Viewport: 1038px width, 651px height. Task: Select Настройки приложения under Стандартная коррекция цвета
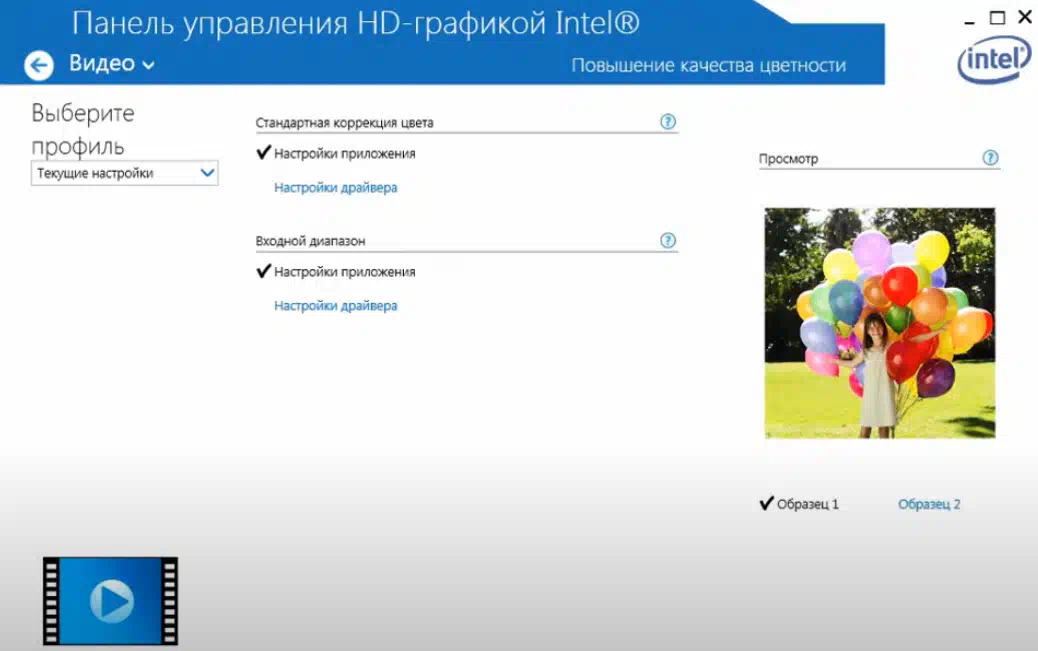pyautogui.click(x=344, y=154)
